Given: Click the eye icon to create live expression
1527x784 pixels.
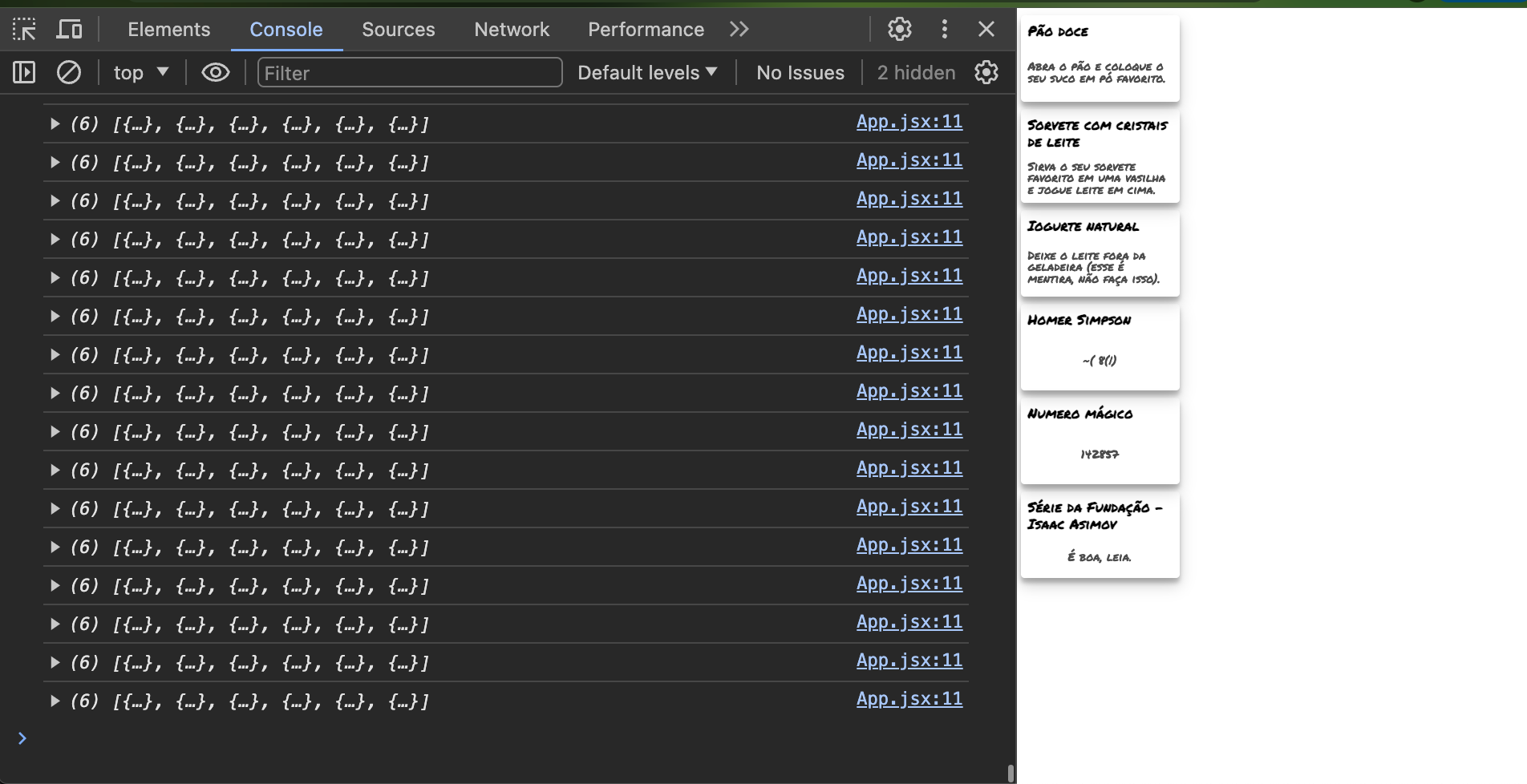Looking at the screenshot, I should (215, 73).
